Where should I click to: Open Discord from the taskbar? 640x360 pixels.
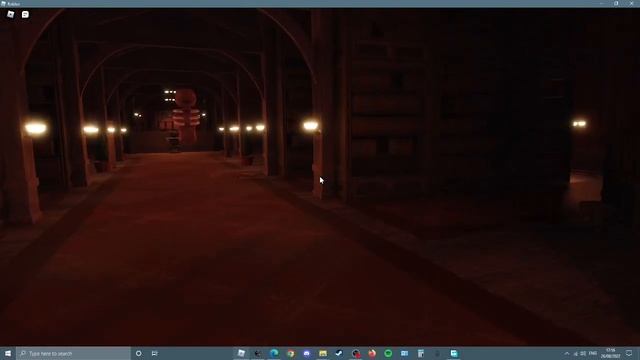(307, 353)
